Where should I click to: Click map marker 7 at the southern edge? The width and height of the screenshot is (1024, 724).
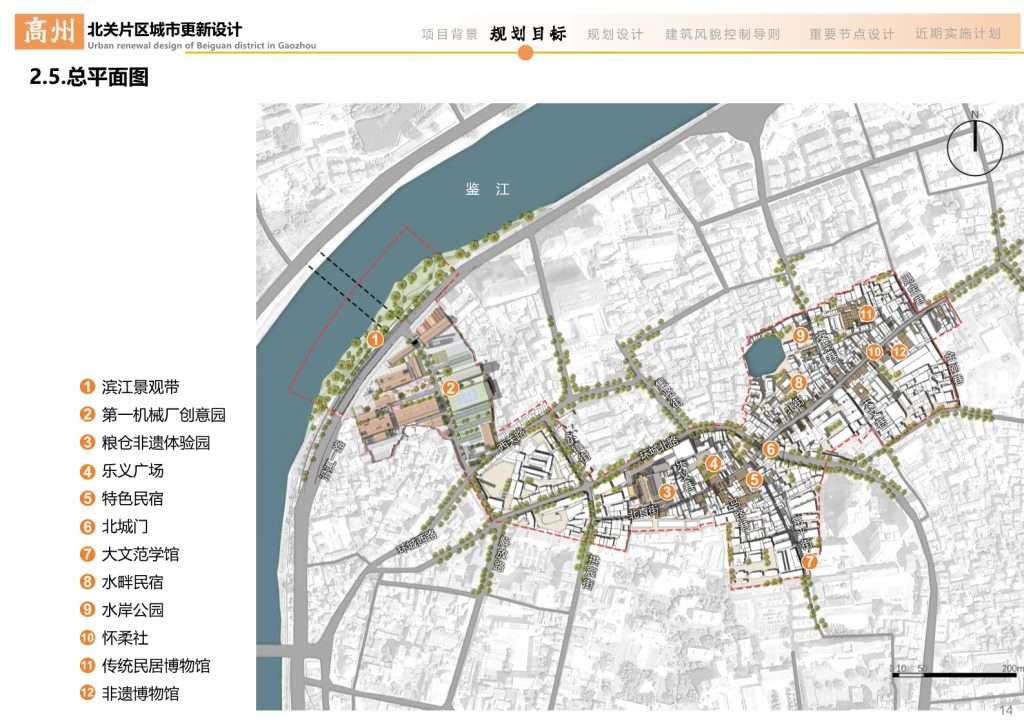click(809, 563)
